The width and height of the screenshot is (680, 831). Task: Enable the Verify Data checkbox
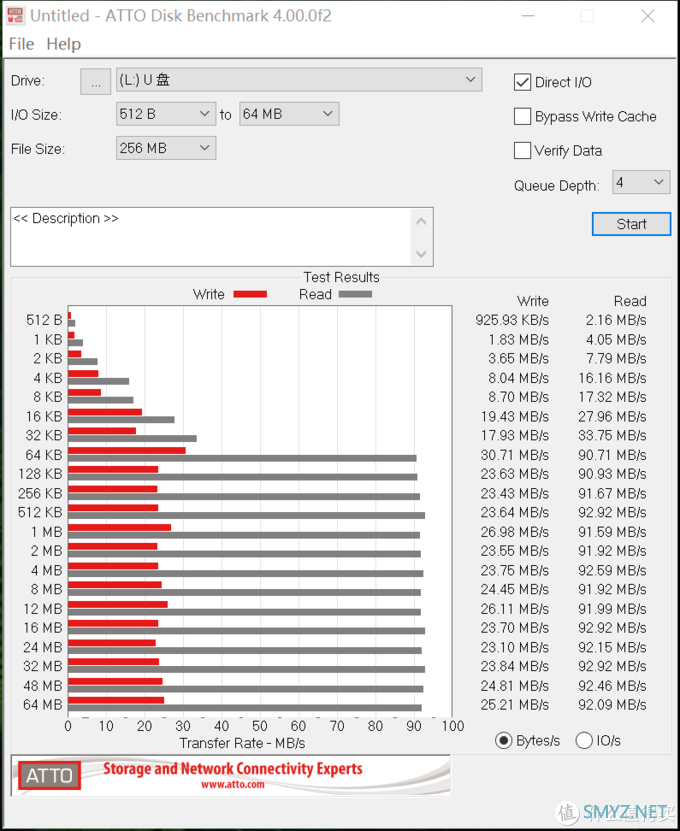click(522, 151)
